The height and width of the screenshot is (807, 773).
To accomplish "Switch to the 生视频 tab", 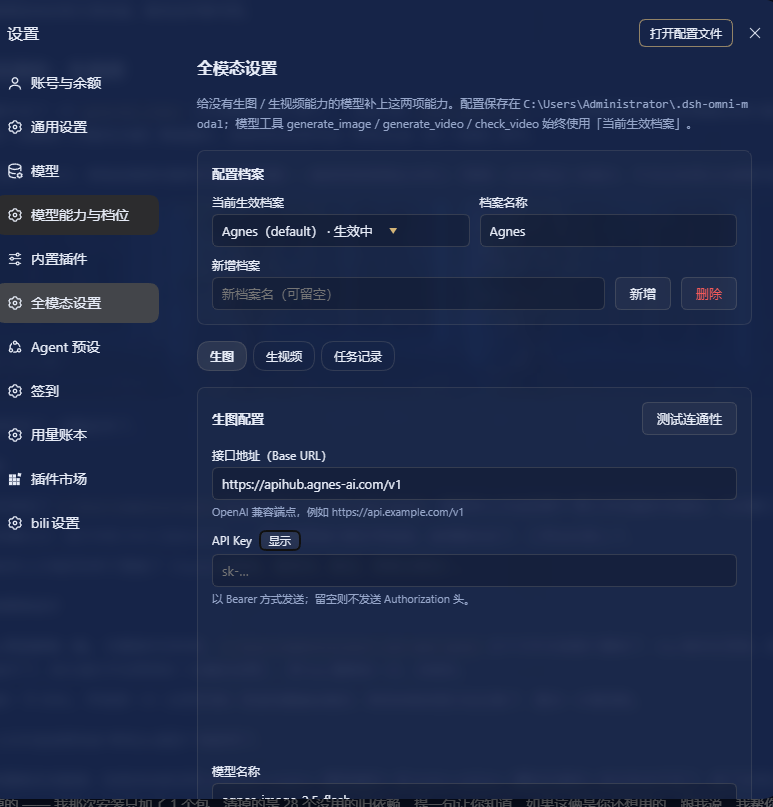I will coord(284,356).
